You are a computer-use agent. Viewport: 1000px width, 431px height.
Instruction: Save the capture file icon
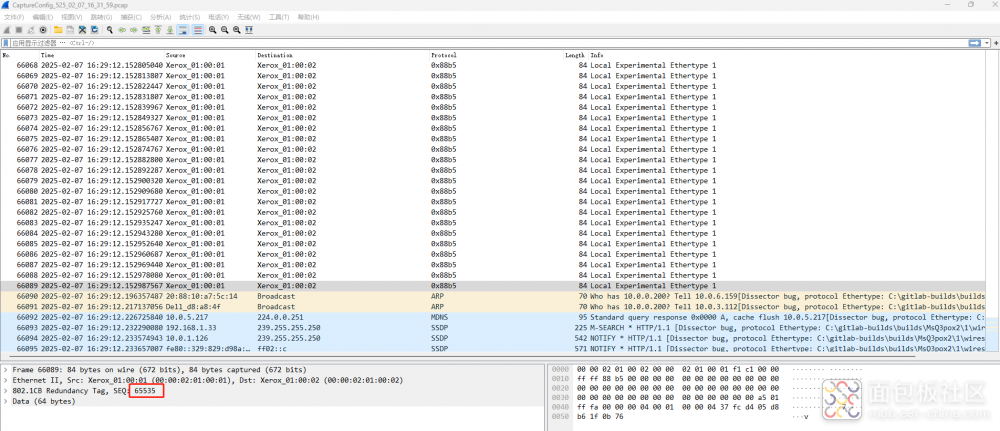[70, 30]
